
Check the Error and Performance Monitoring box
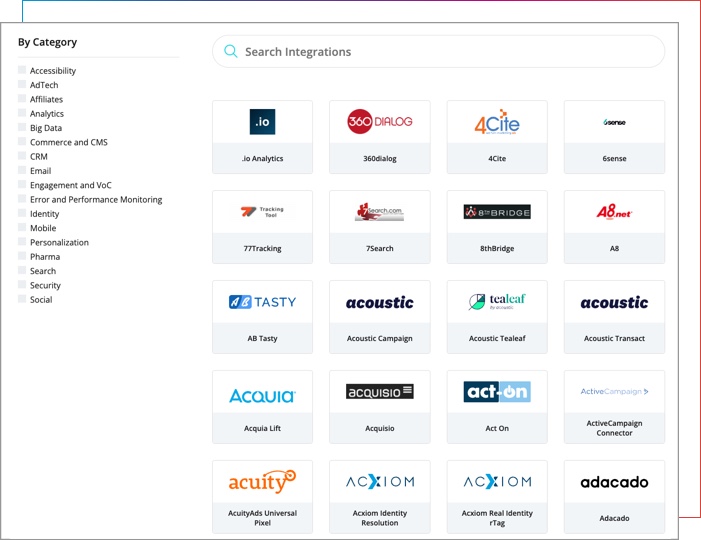[22, 199]
